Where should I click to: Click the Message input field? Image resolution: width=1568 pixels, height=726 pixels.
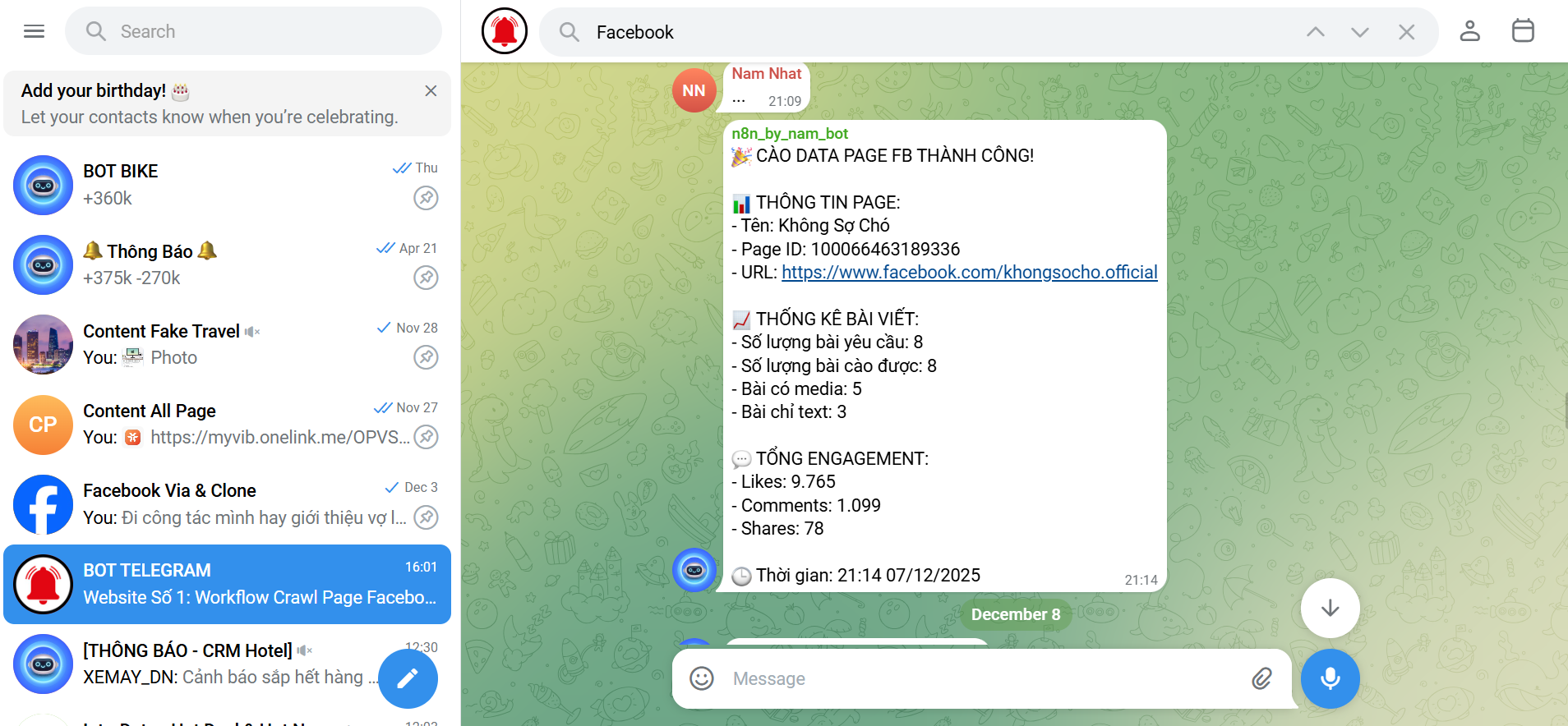point(982,678)
